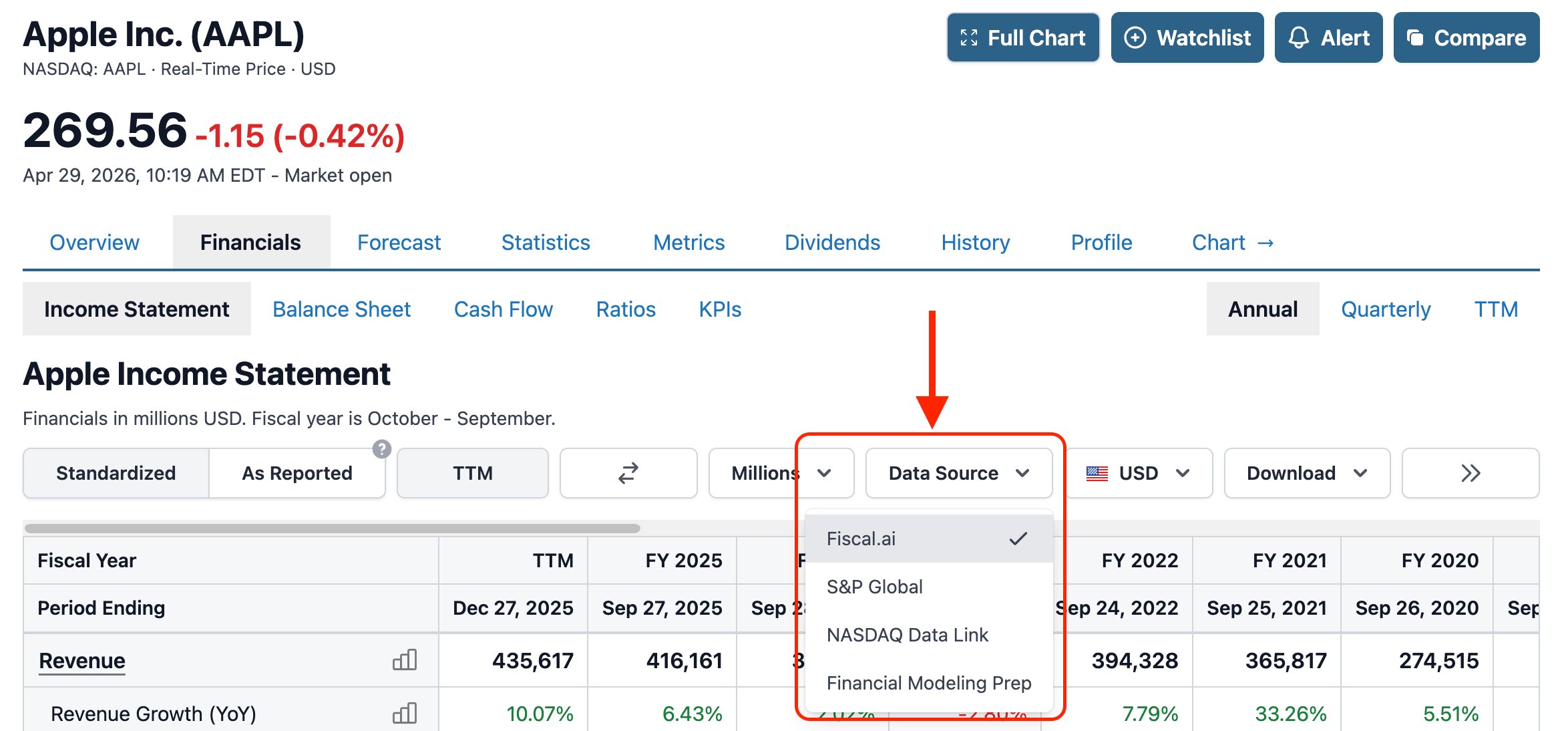Click the horizontal table scrollbar
1568x731 pixels.
333,529
